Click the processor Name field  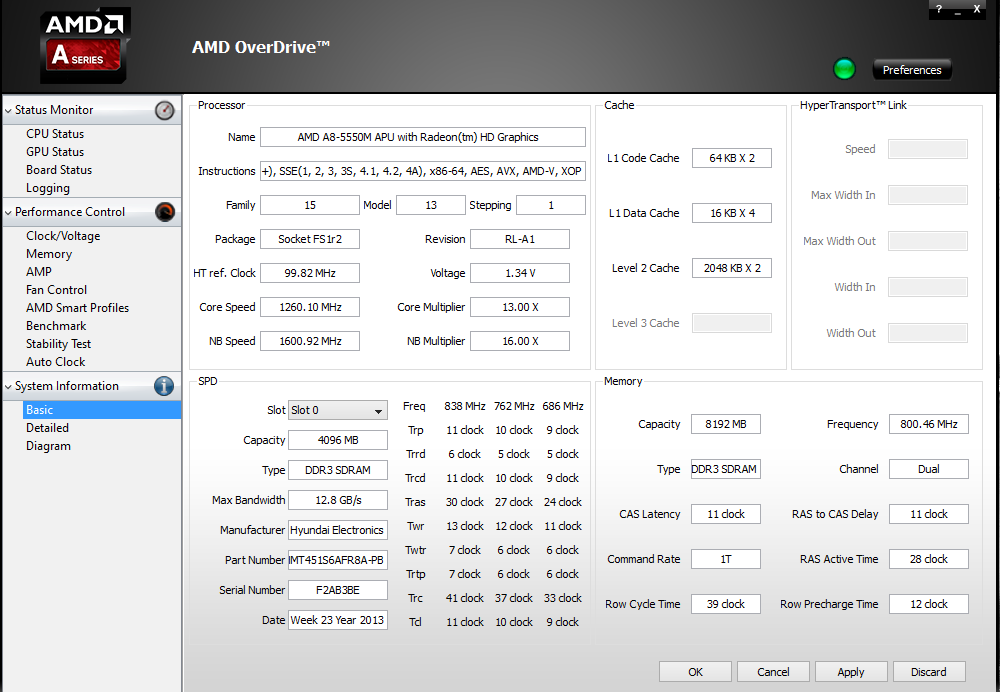[x=423, y=137]
